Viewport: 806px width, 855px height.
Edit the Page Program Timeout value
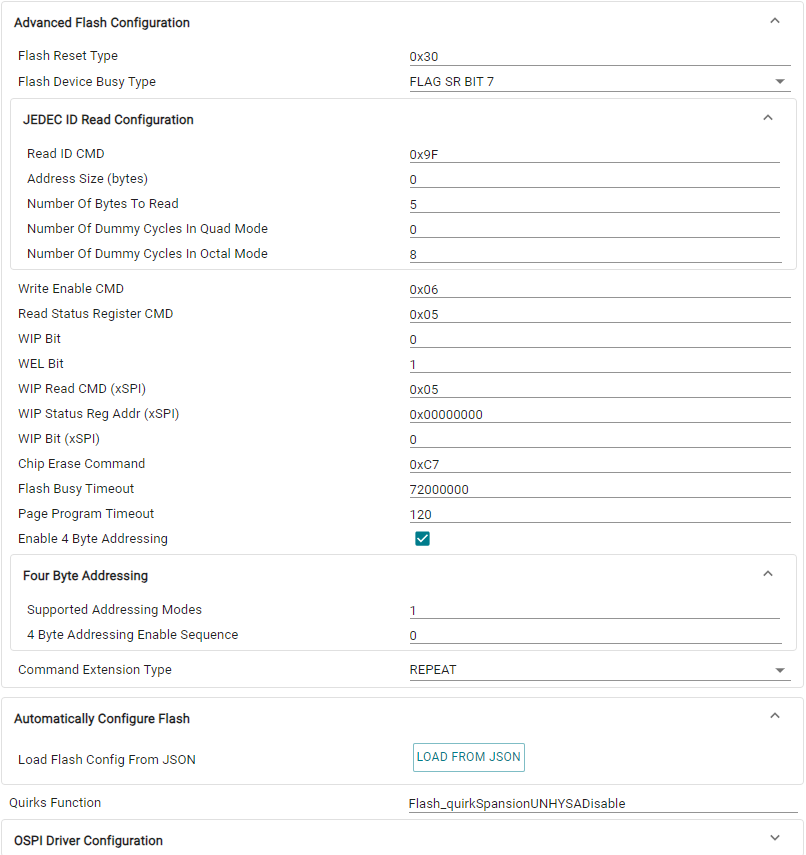point(600,515)
